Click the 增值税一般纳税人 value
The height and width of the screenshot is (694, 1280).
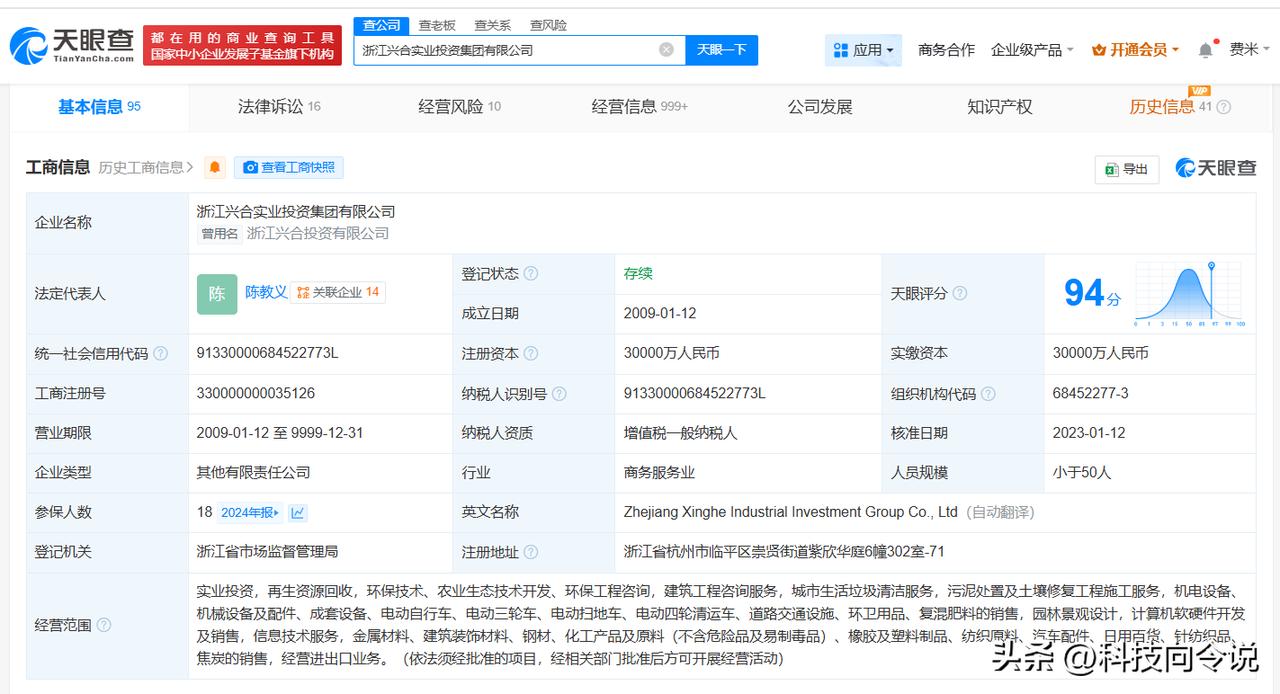[x=680, y=433]
